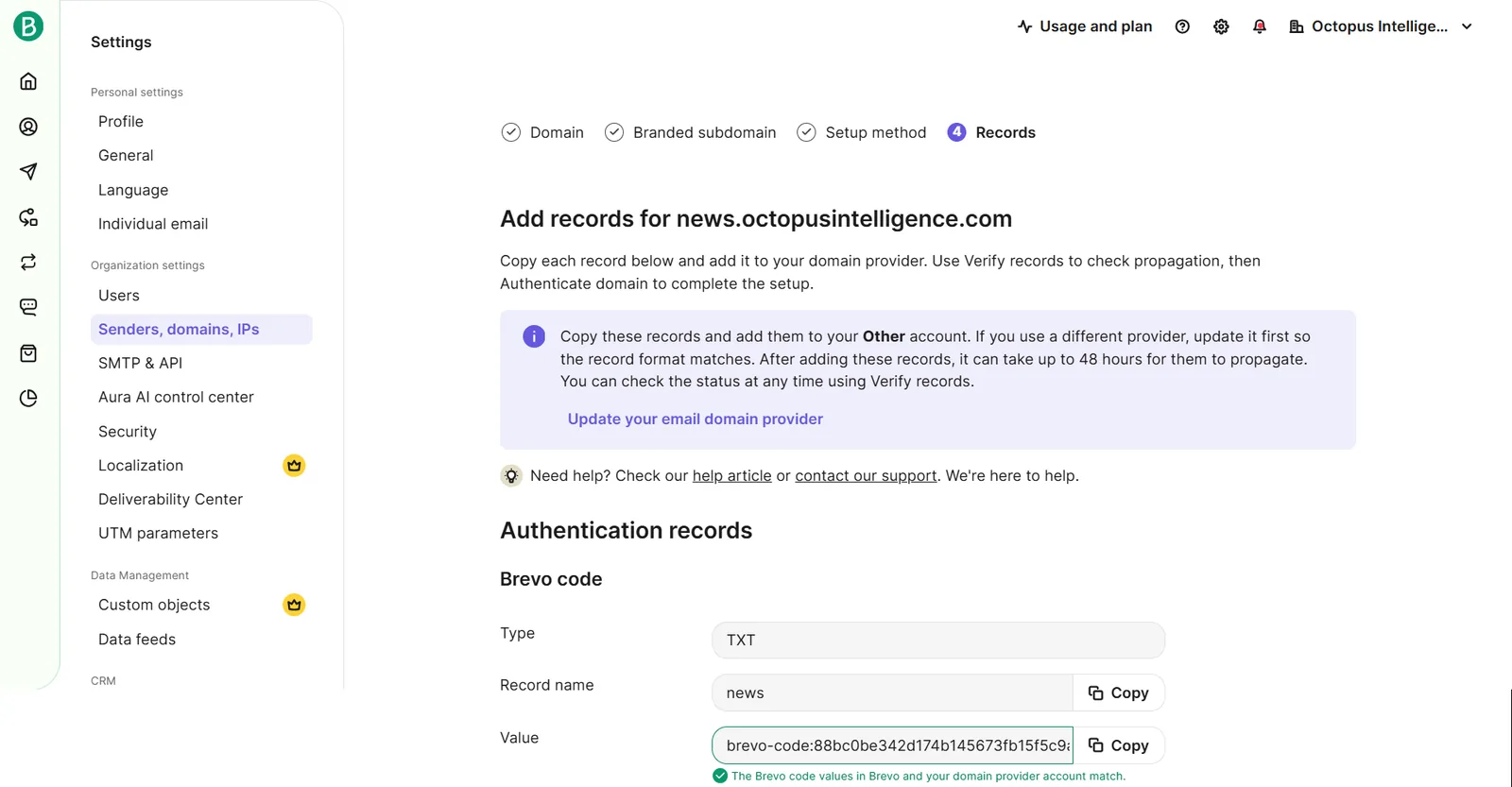1512x787 pixels.
Task: Open Conversations chat icon in sidebar
Action: click(28, 307)
